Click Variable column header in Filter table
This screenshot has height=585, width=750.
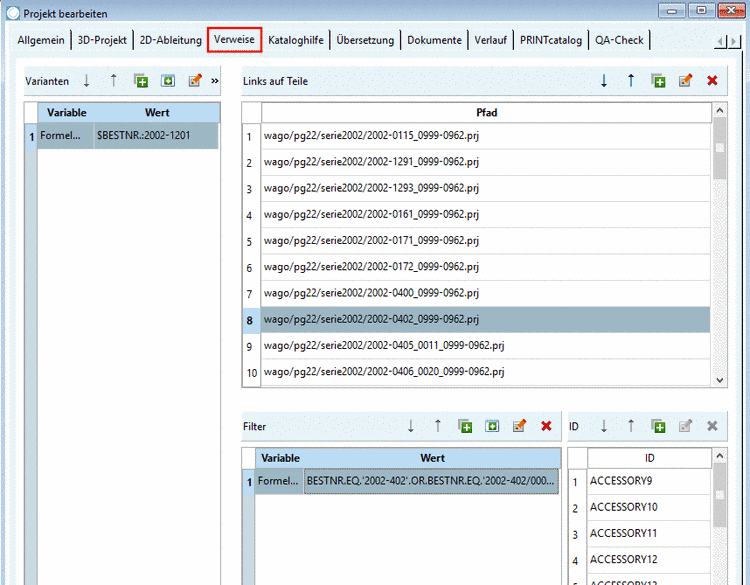coord(280,458)
